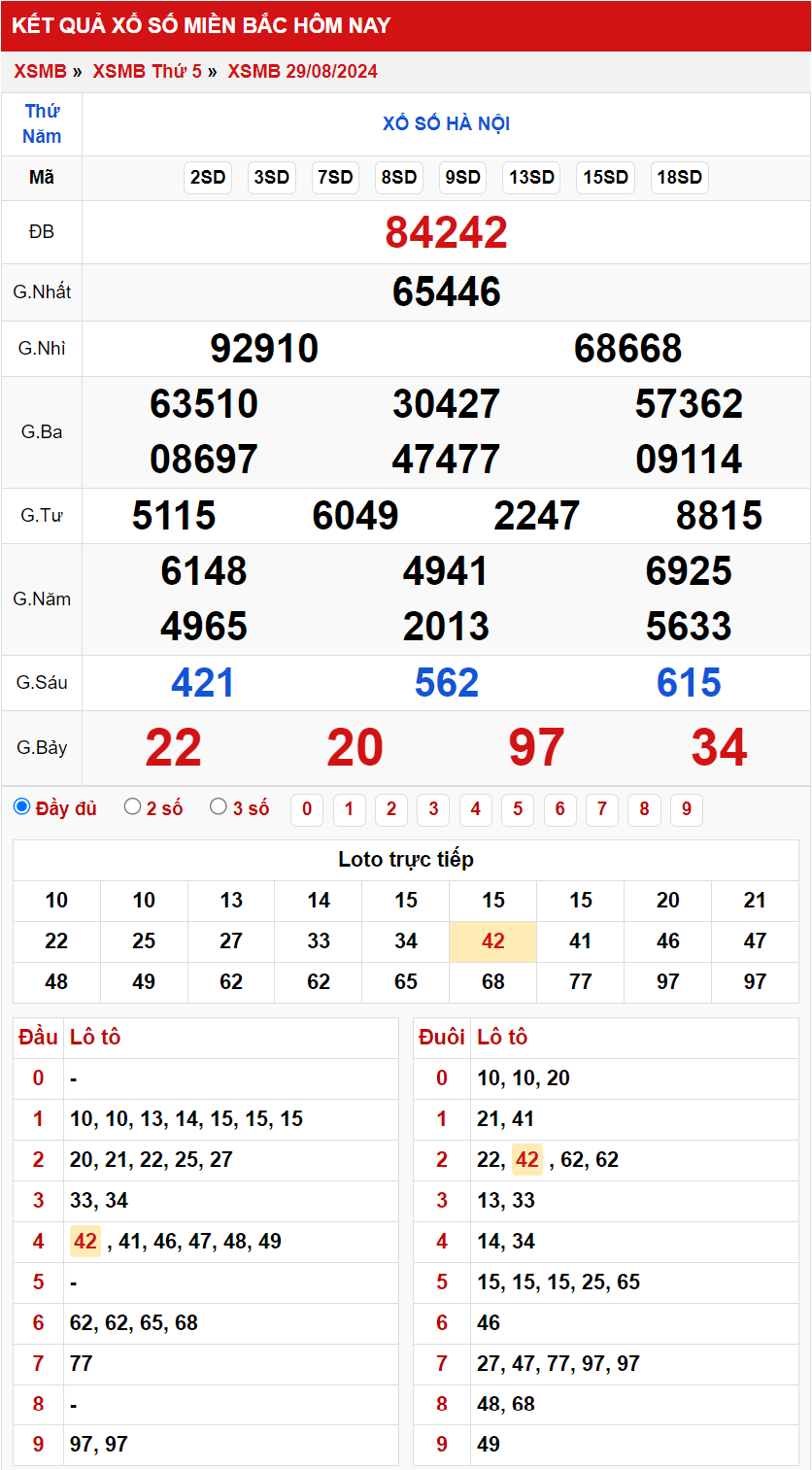Filter loto numbers by digit 0
Image resolution: width=812 pixels, height=1470 pixels.
pyautogui.click(x=306, y=809)
